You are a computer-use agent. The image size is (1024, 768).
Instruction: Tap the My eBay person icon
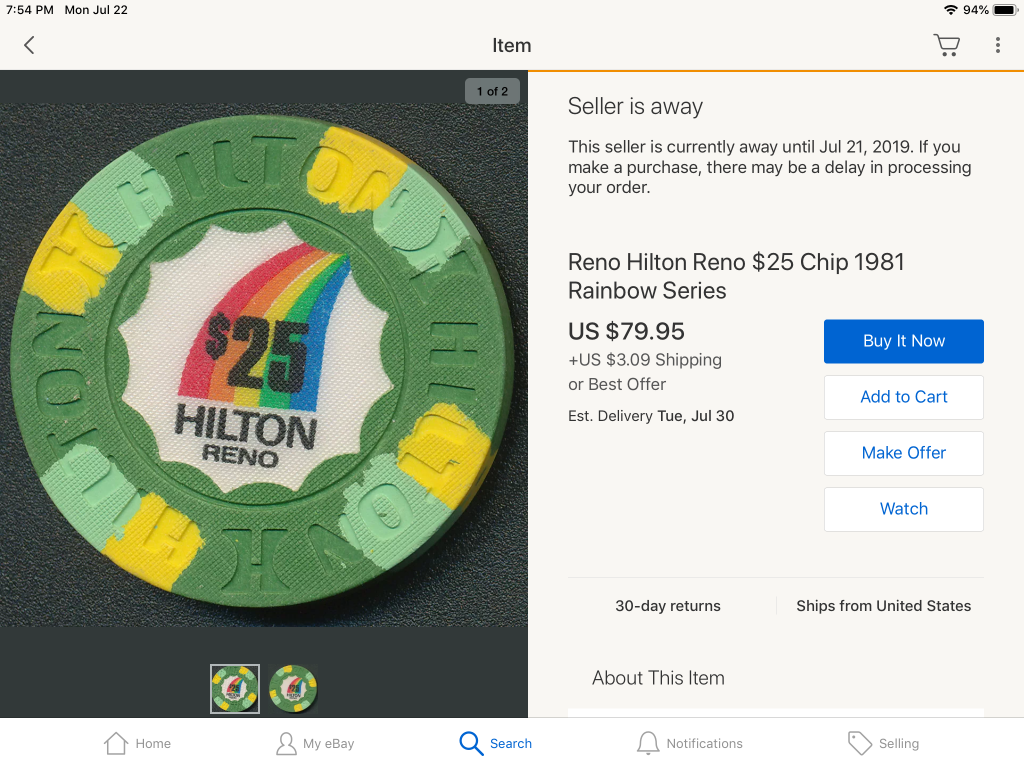286,743
